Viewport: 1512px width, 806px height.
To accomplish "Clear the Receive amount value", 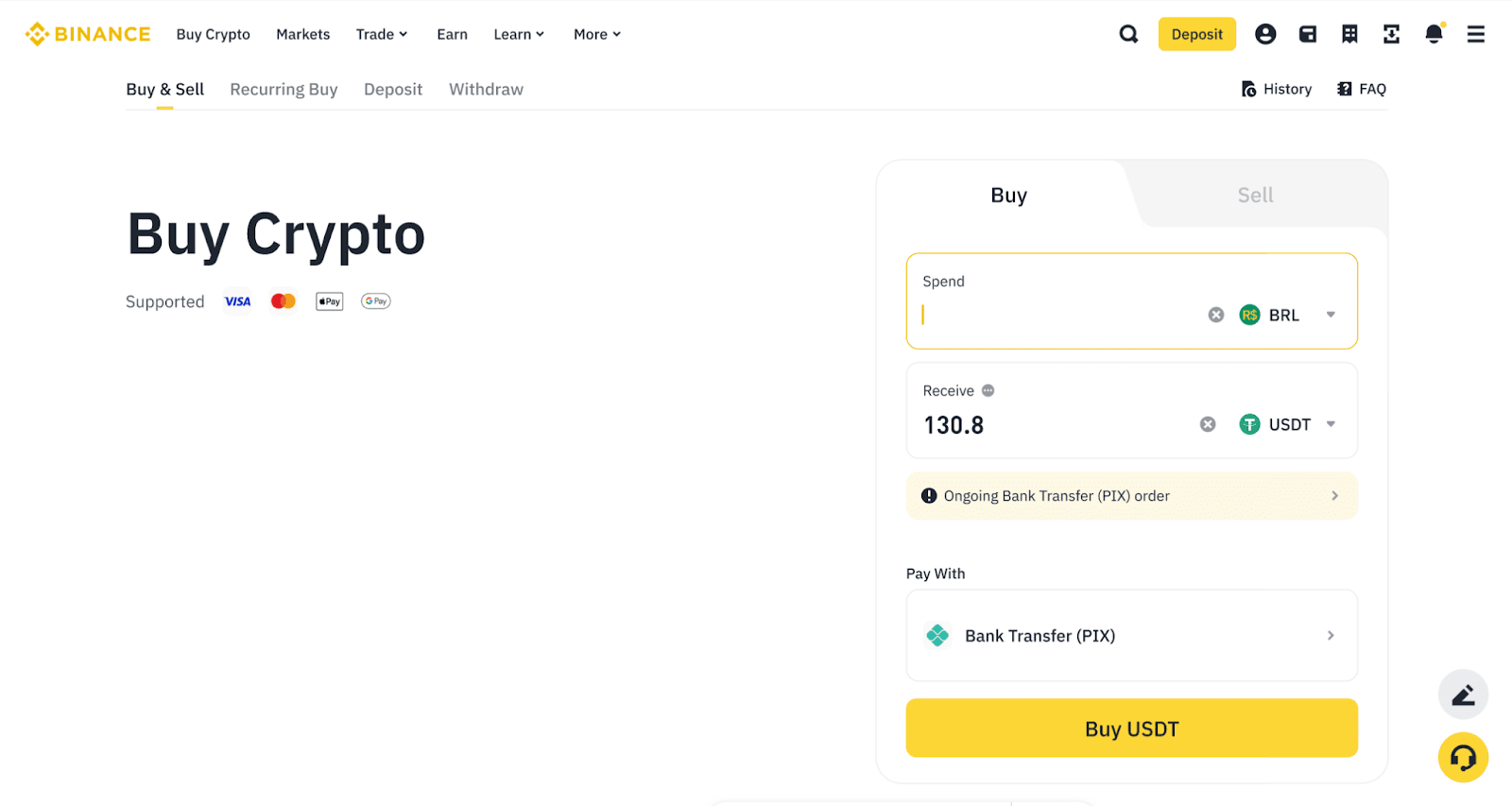I will [1208, 424].
